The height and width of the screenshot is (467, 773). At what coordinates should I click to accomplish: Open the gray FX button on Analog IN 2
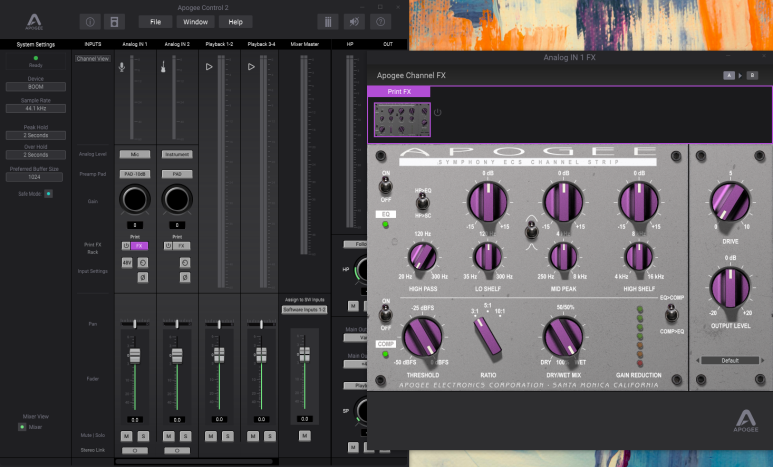(181, 246)
